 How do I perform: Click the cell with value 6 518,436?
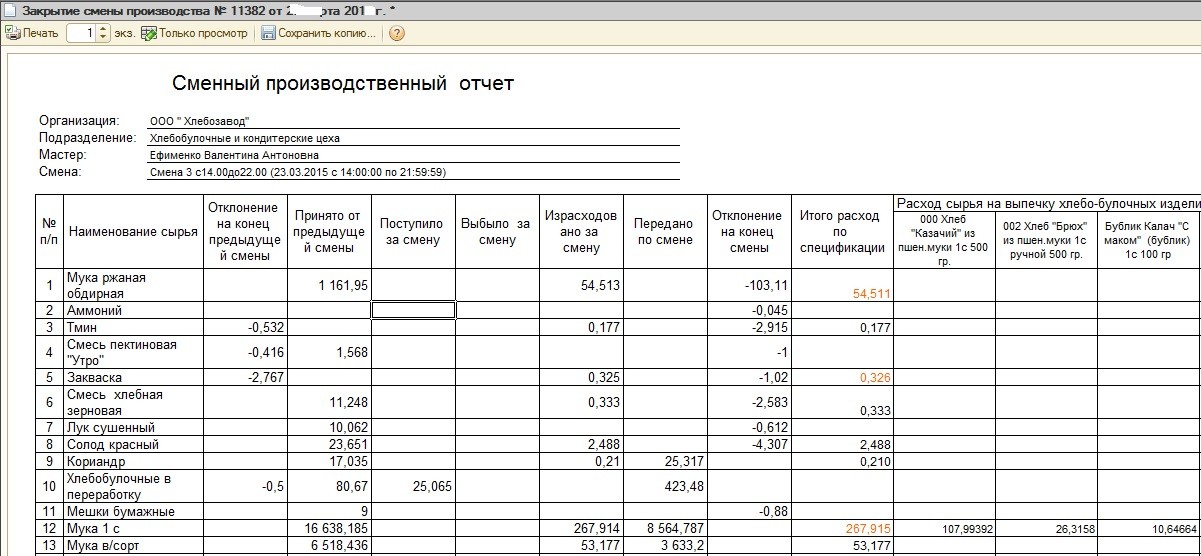coord(328,544)
